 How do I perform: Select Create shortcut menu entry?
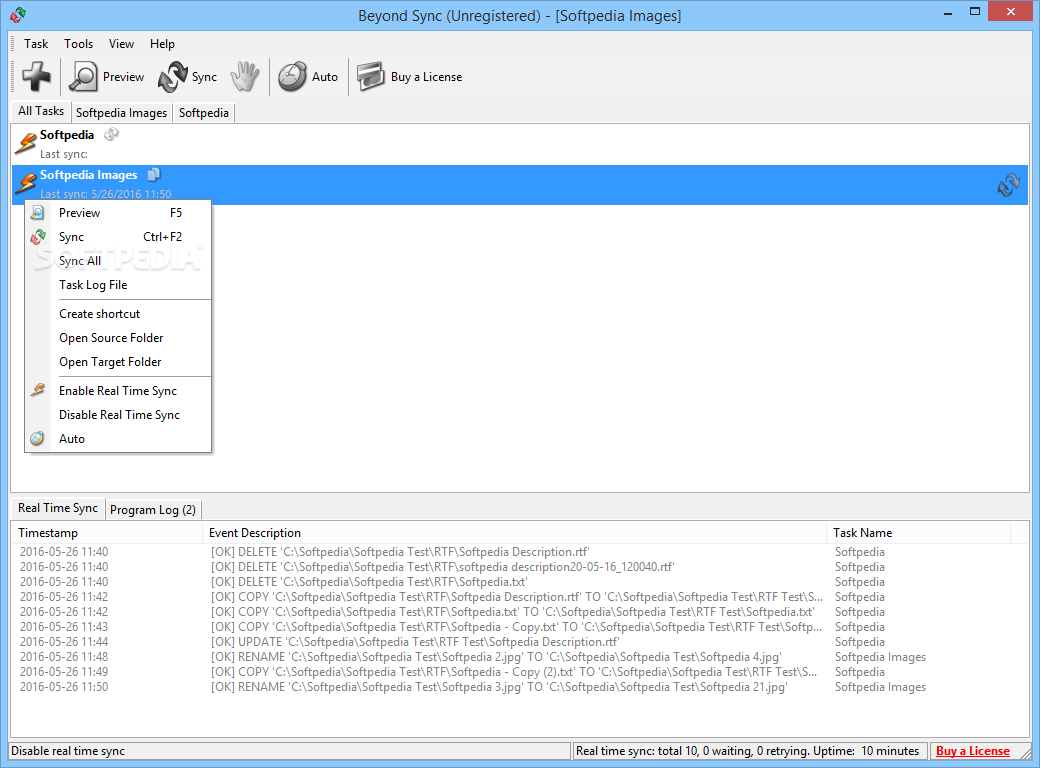click(118, 314)
